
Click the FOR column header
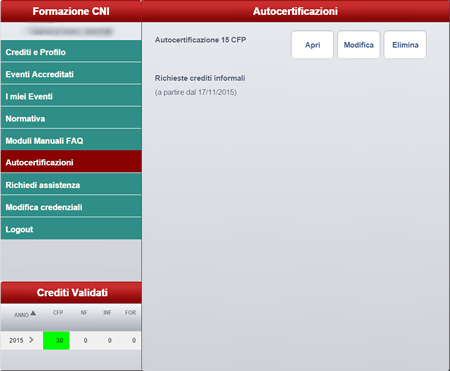pos(130,313)
